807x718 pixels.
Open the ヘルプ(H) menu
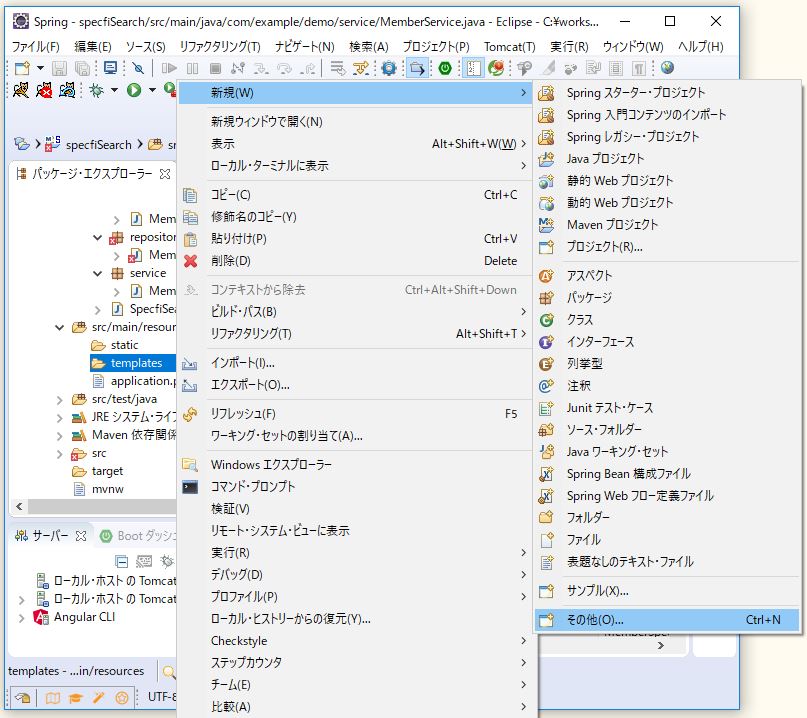tap(700, 46)
